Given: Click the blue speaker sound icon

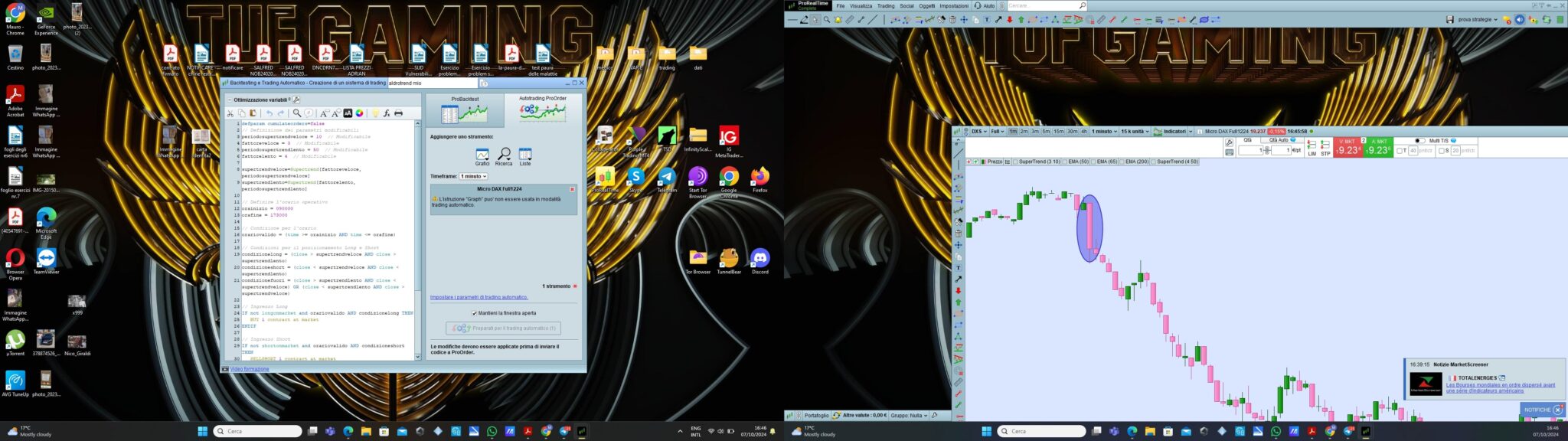Looking at the screenshot, I should [x=1520, y=20].
